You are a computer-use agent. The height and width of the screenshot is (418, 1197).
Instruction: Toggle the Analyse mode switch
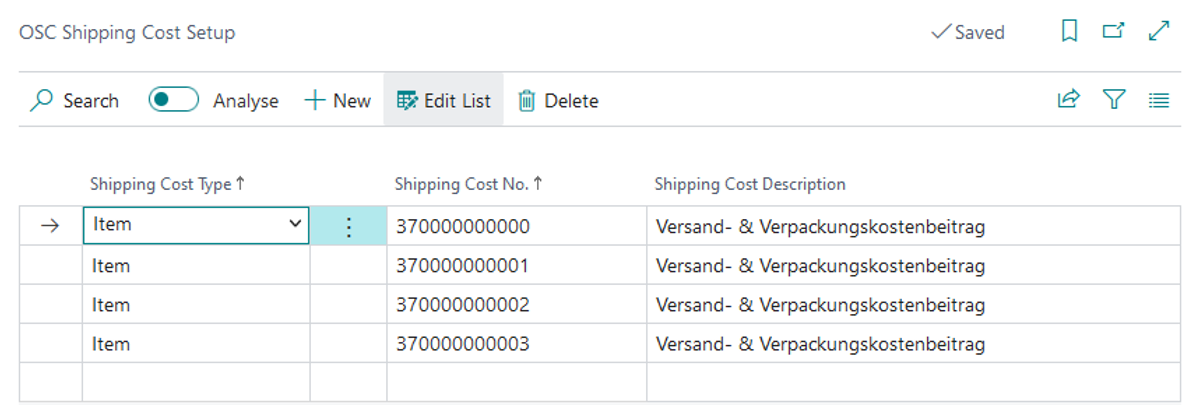pos(173,100)
